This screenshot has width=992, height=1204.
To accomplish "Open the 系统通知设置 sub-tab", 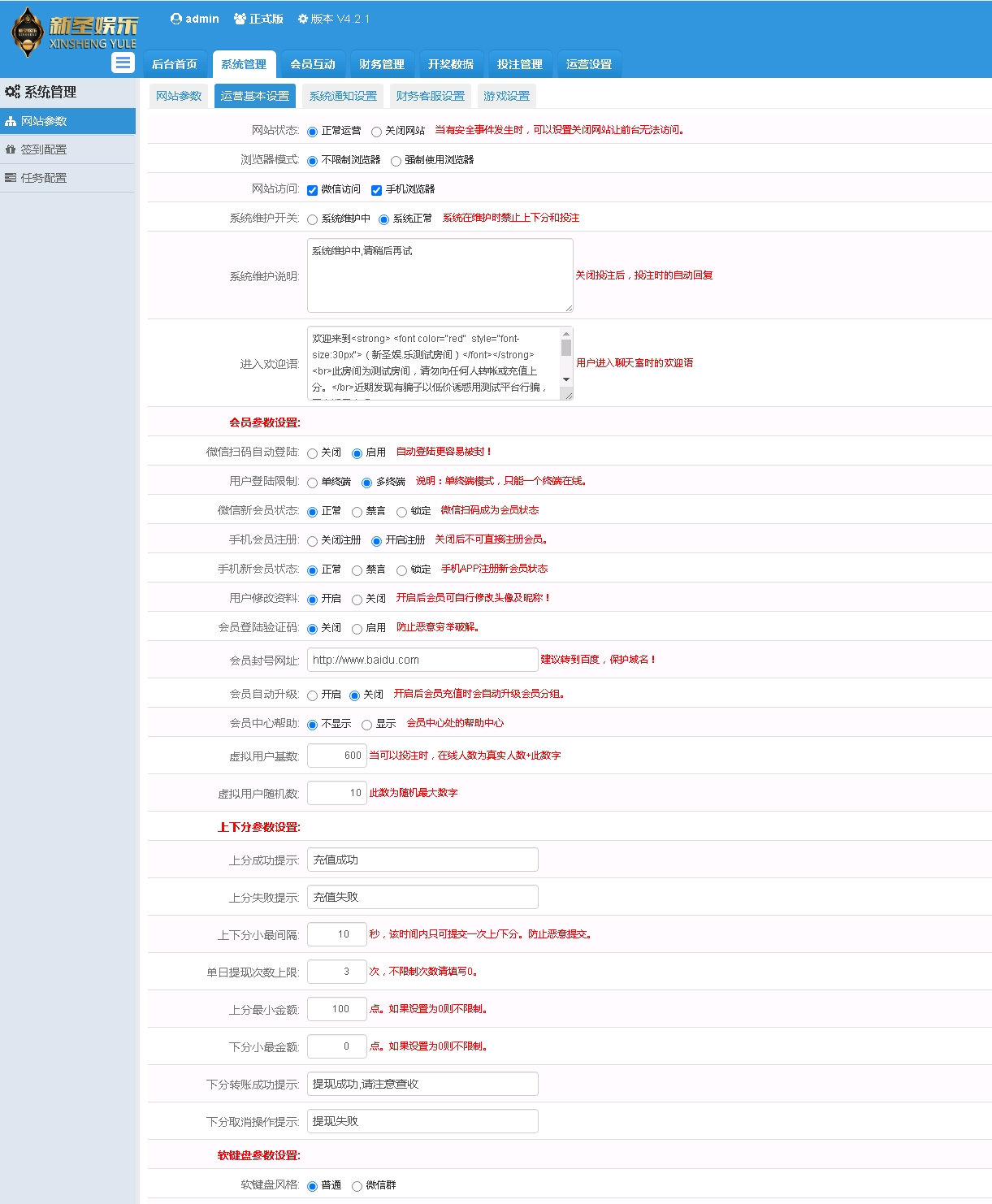I will [343, 96].
